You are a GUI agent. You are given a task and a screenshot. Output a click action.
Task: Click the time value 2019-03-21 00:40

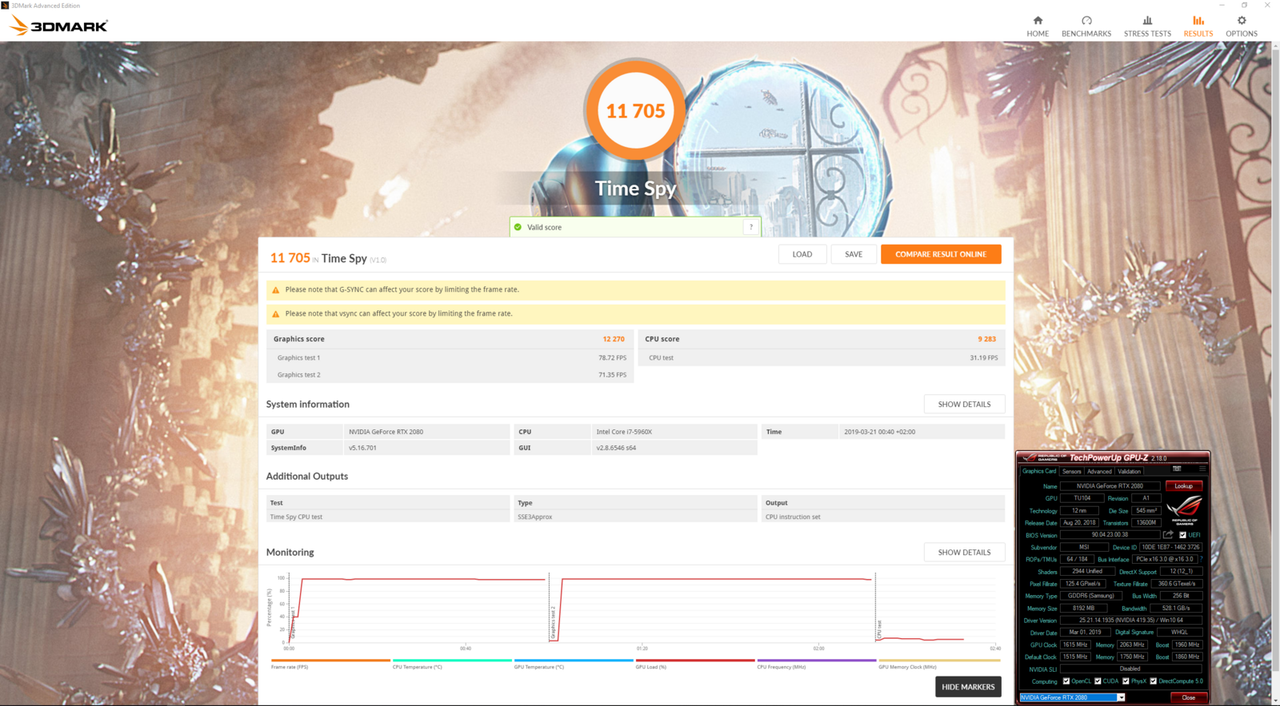tap(880, 432)
